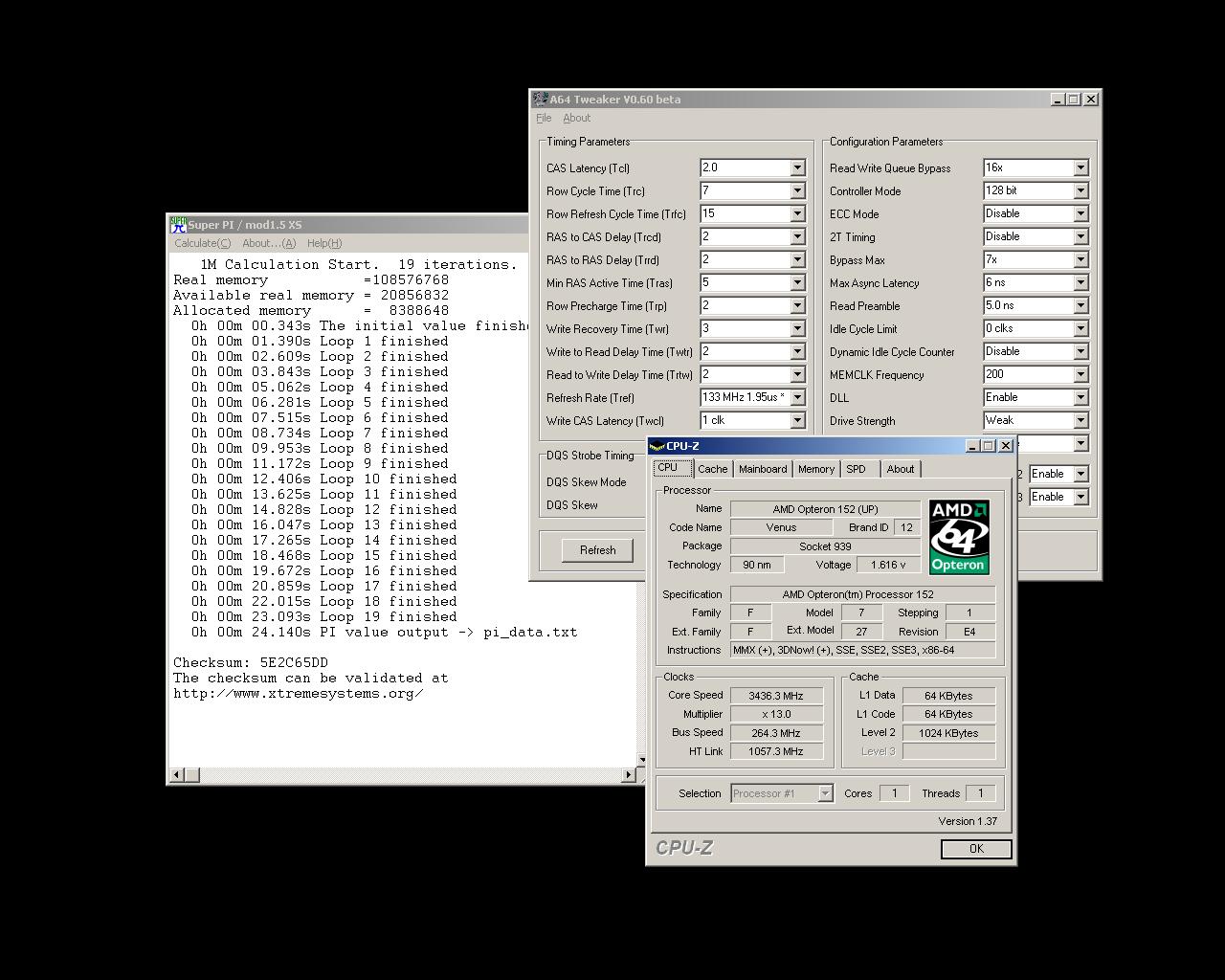The height and width of the screenshot is (980, 1225).
Task: Click the Super PI horizontal scrollbar right arrow
Action: [x=629, y=774]
